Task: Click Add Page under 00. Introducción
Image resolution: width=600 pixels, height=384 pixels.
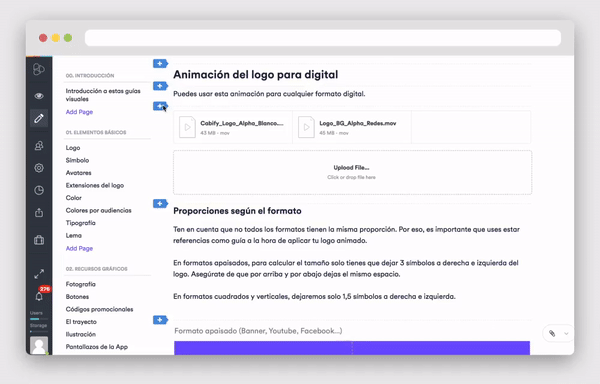Action: point(79,112)
